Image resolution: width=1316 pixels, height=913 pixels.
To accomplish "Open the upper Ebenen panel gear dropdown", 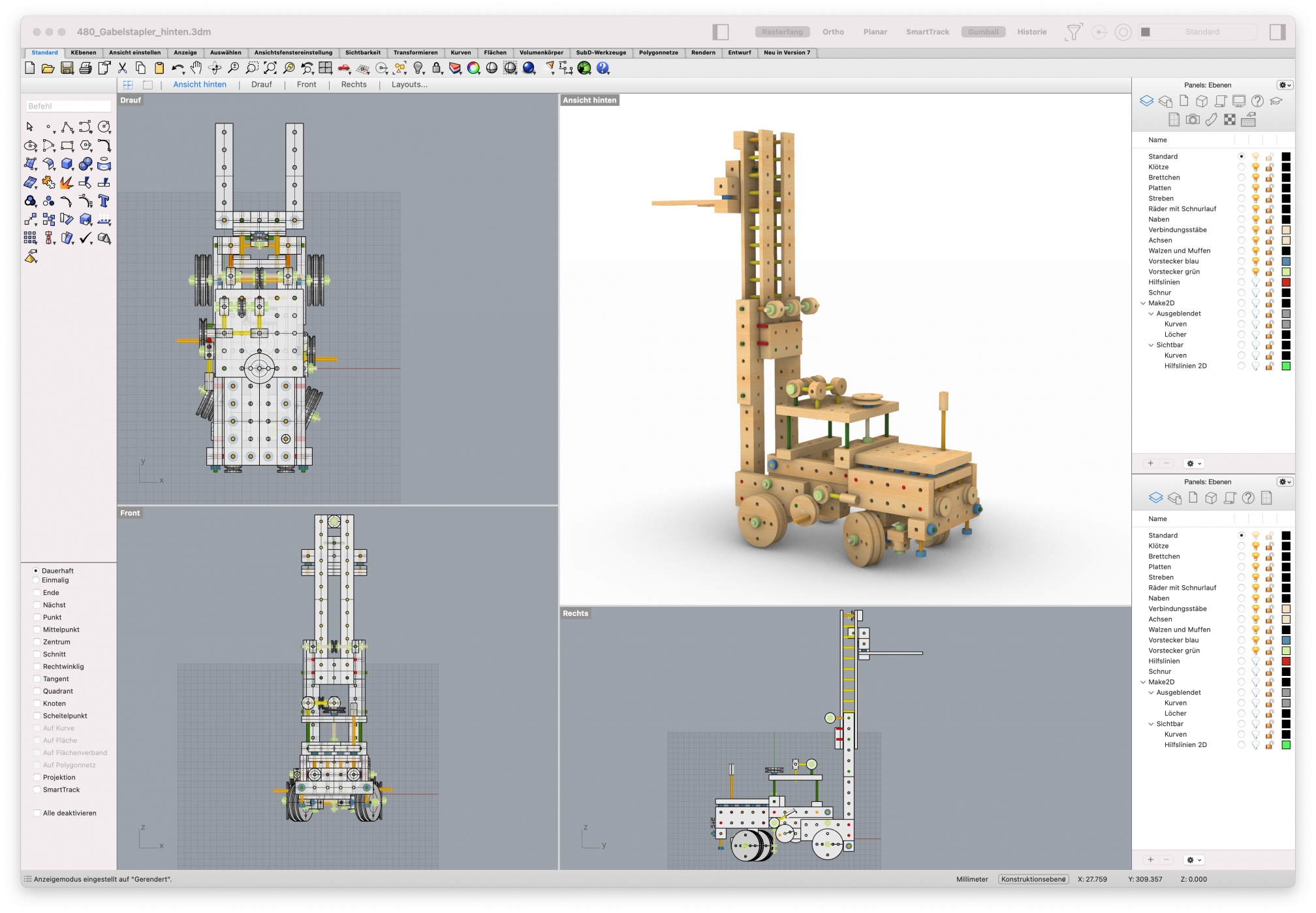I will tap(1284, 85).
